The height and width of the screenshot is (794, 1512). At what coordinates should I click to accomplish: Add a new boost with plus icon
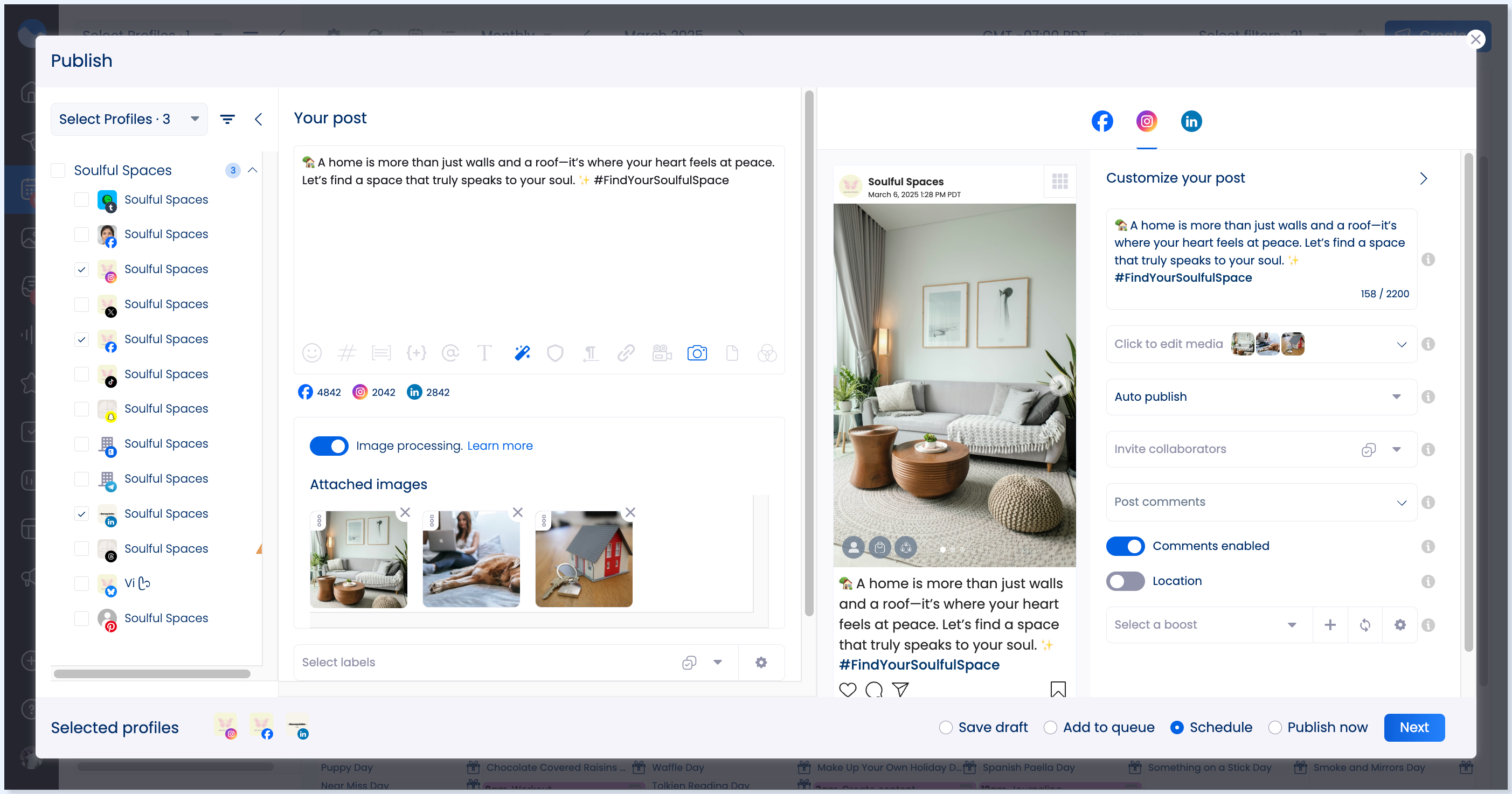[1330, 624]
